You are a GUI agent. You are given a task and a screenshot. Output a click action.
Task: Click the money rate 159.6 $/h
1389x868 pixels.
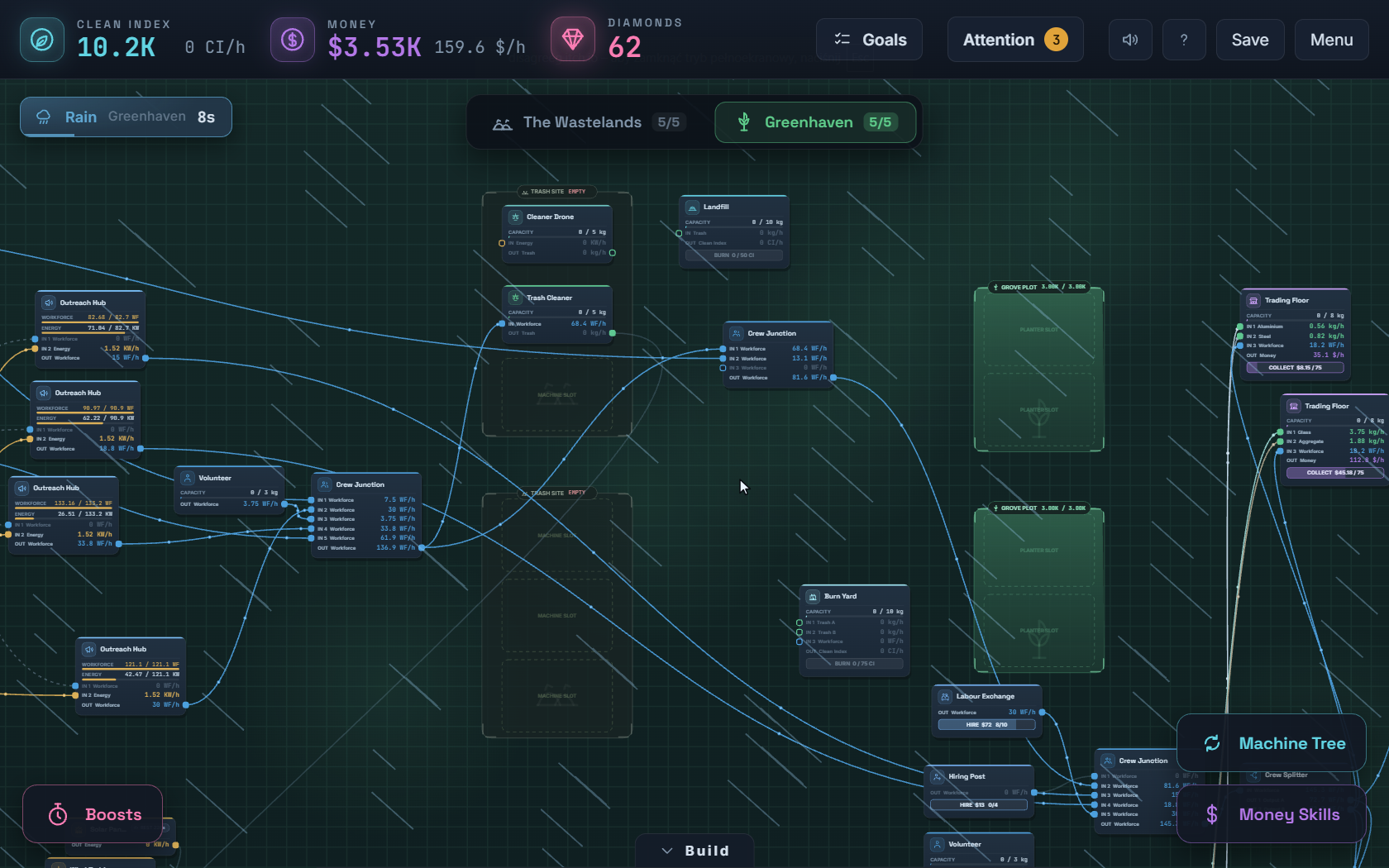tap(480, 47)
